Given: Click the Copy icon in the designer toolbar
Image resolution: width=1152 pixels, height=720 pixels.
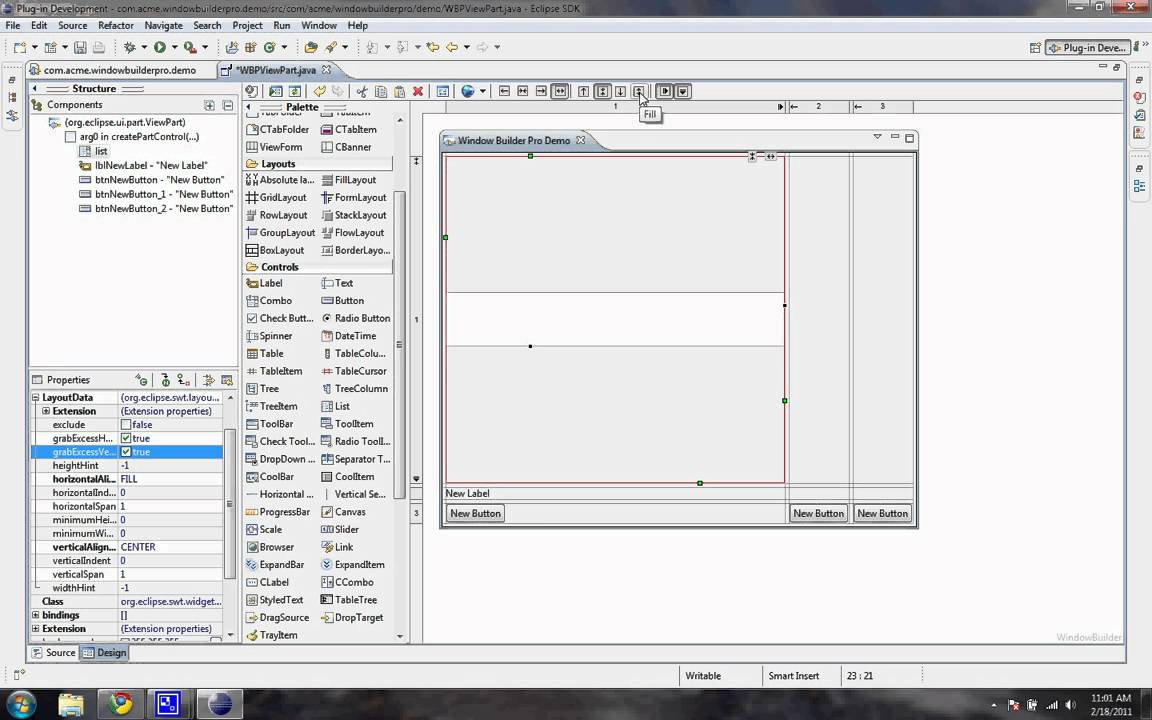Looking at the screenshot, I should click(381, 91).
